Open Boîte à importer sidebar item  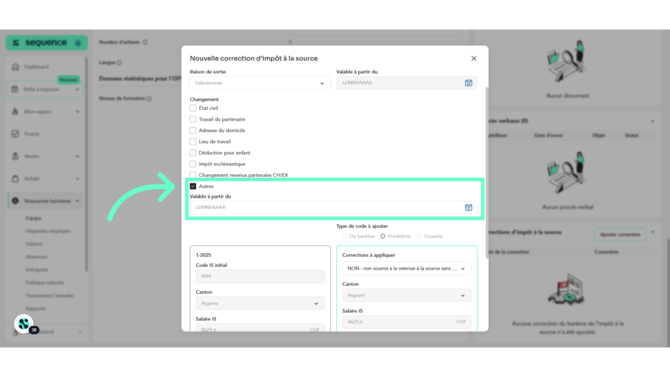point(45,89)
